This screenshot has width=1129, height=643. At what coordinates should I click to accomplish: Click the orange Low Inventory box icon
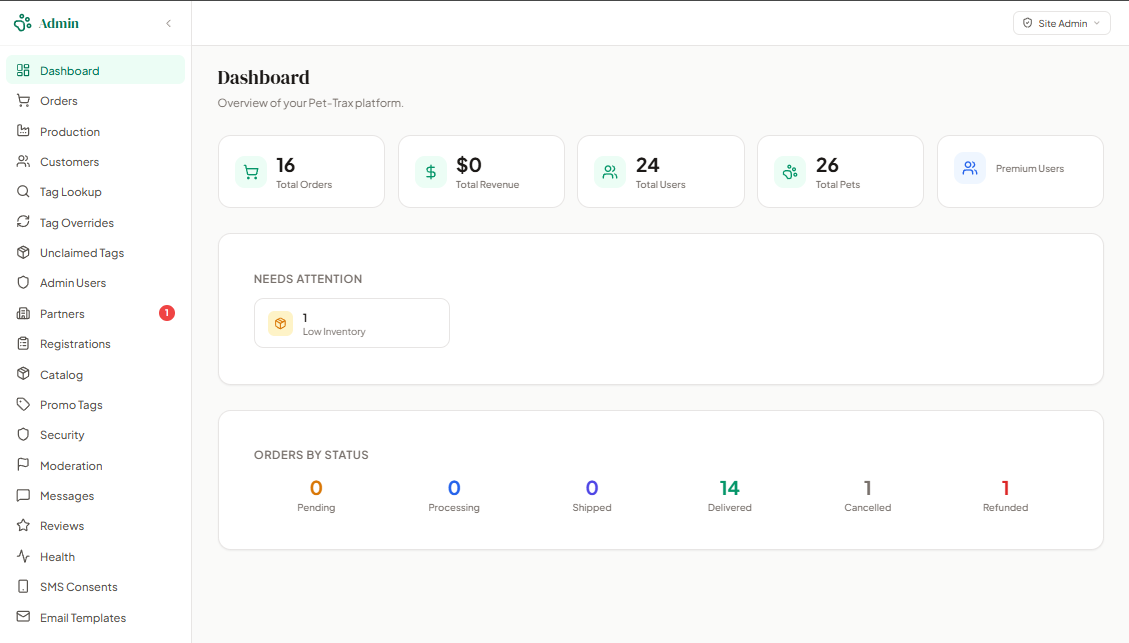click(280, 323)
